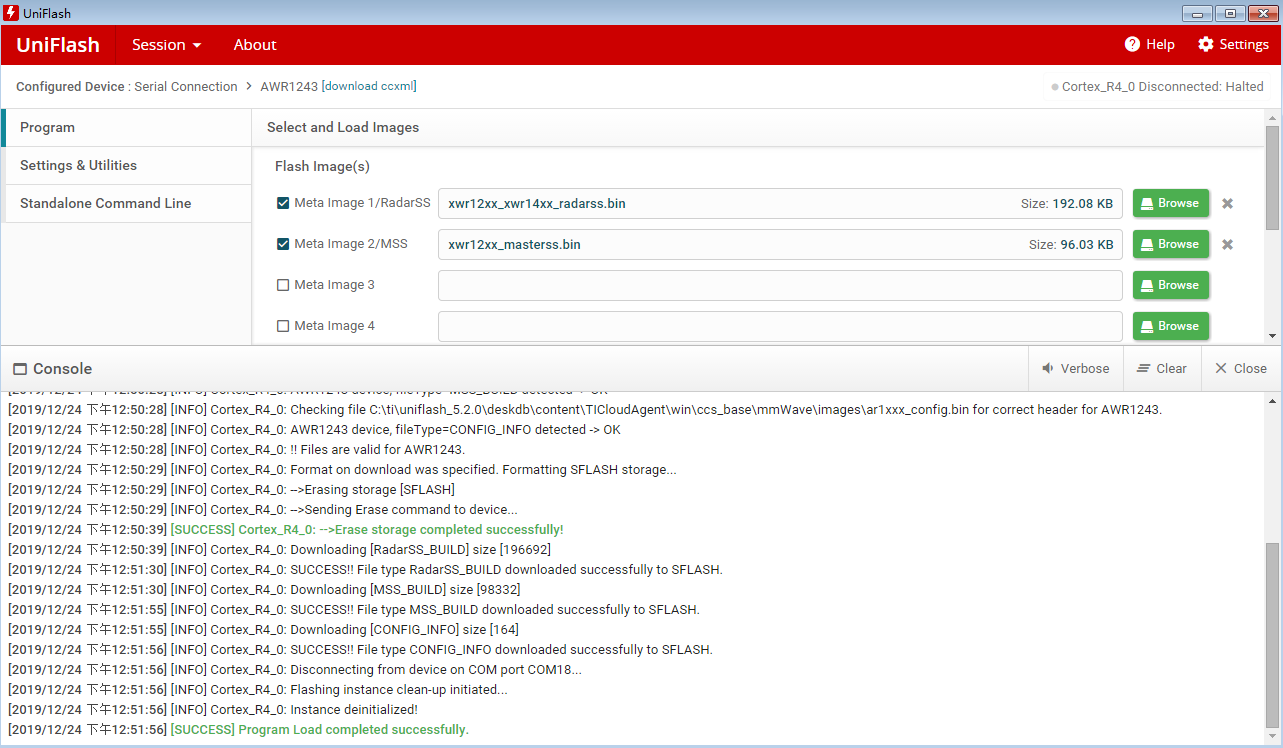Select the "Program Load completed successfully." log line
The image size is (1283, 748).
(238, 730)
